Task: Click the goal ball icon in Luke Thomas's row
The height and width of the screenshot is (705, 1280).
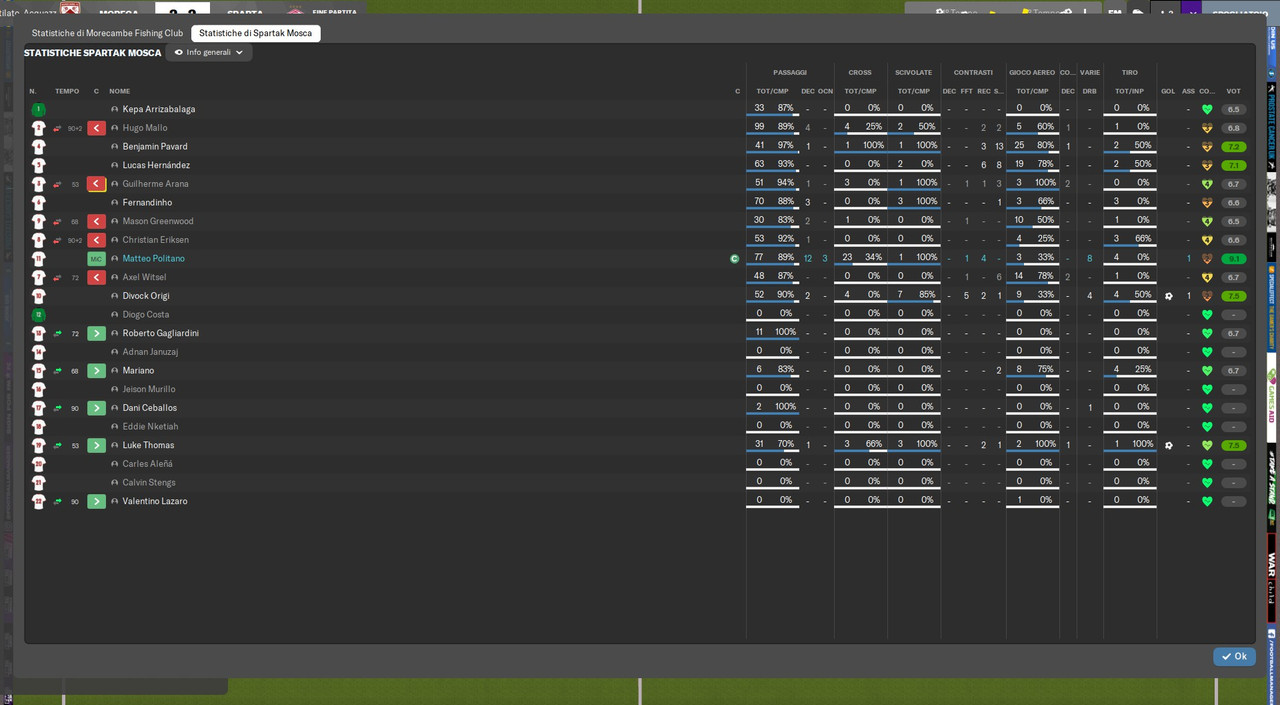Action: point(1168,445)
